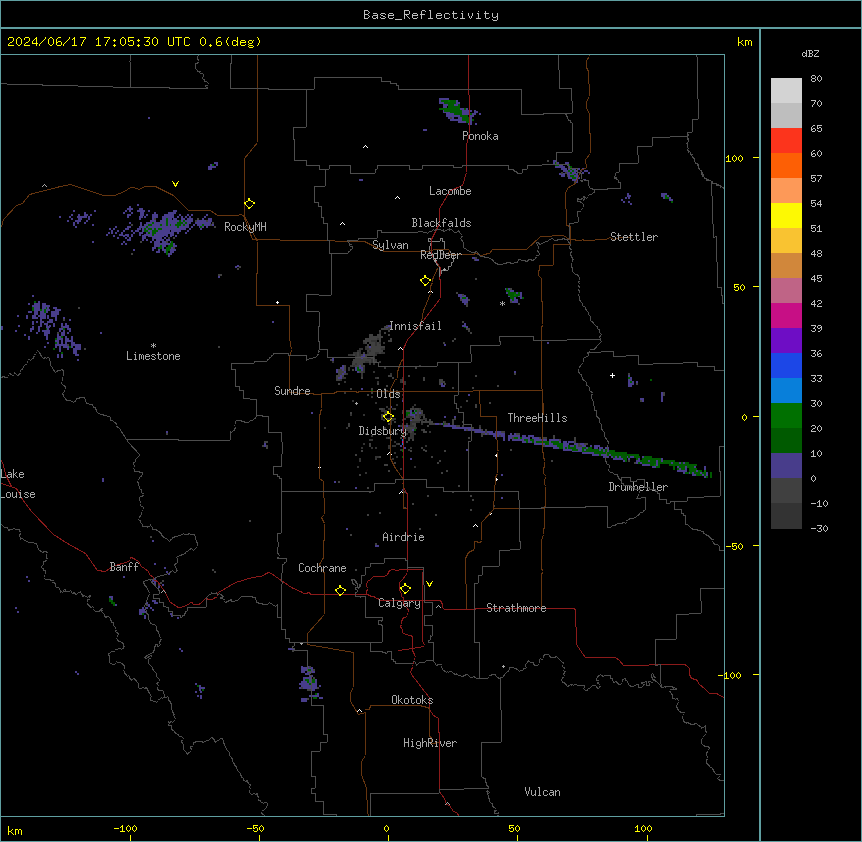Select the Lacombe city label
Viewport: 862px width, 842px height.
[450, 191]
